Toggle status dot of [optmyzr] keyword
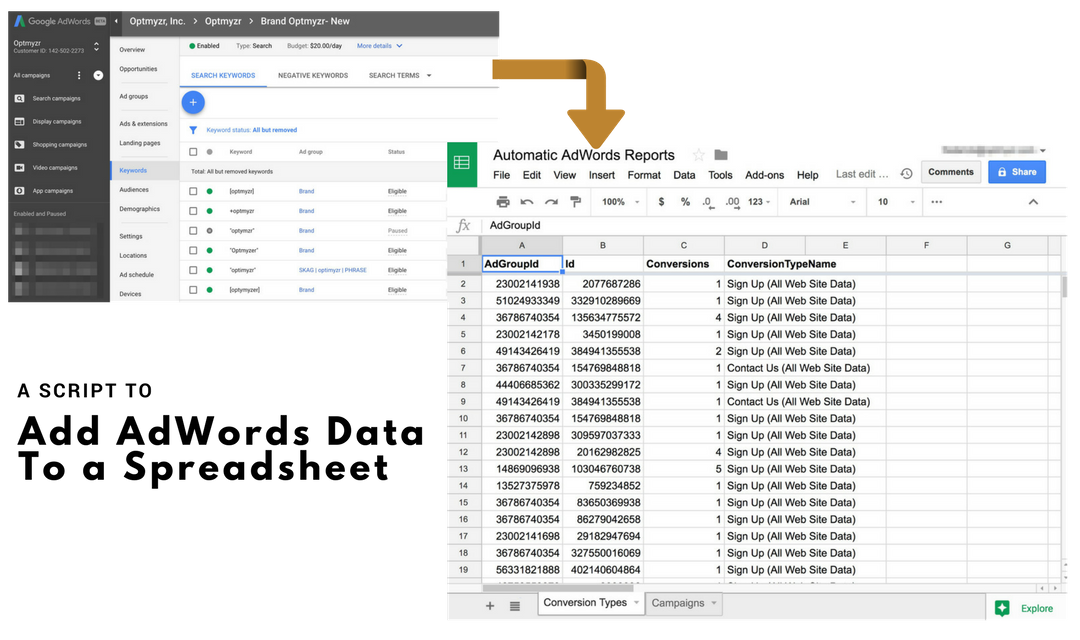This screenshot has width=1080, height=640. [x=209, y=191]
